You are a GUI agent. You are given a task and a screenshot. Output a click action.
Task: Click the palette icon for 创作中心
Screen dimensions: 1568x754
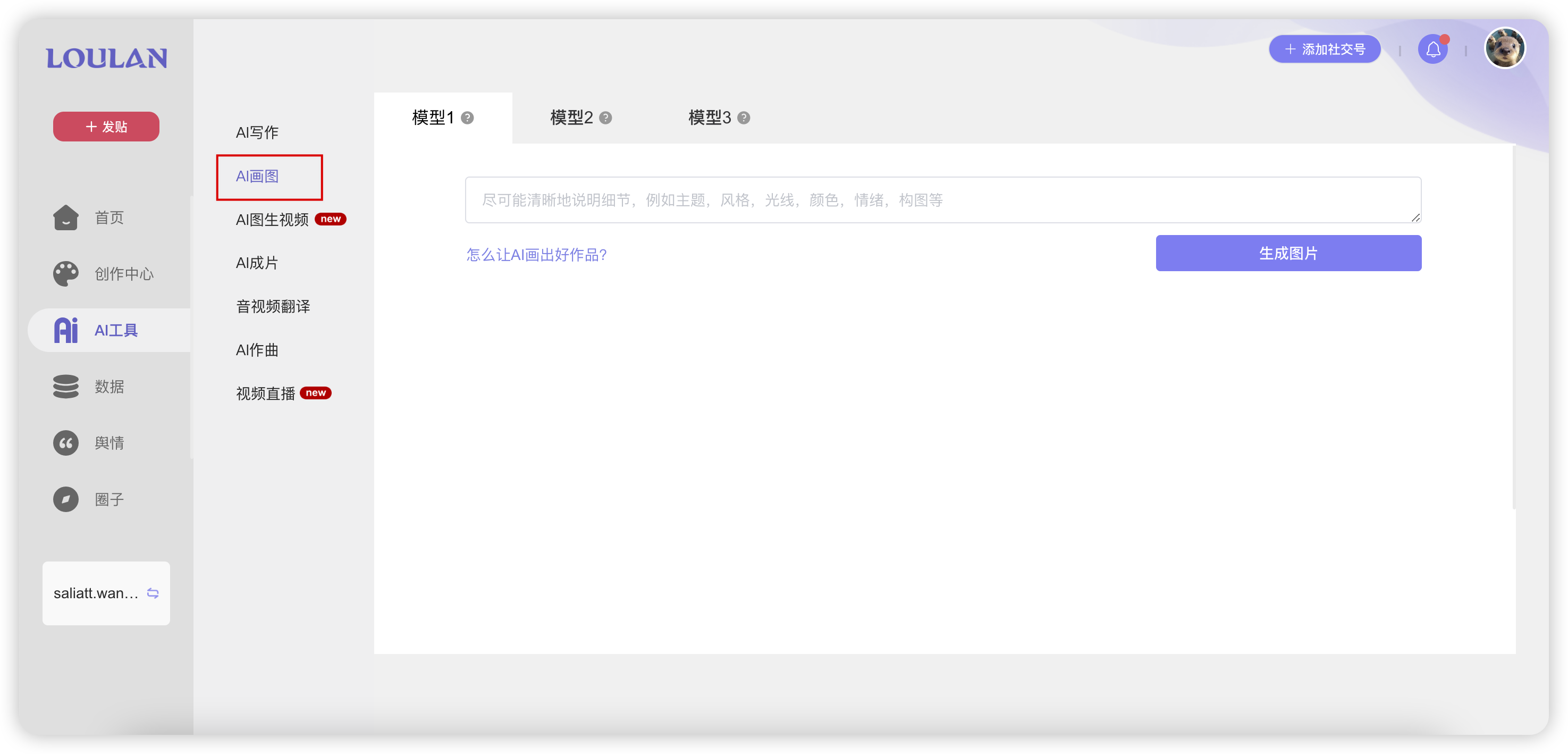click(66, 273)
